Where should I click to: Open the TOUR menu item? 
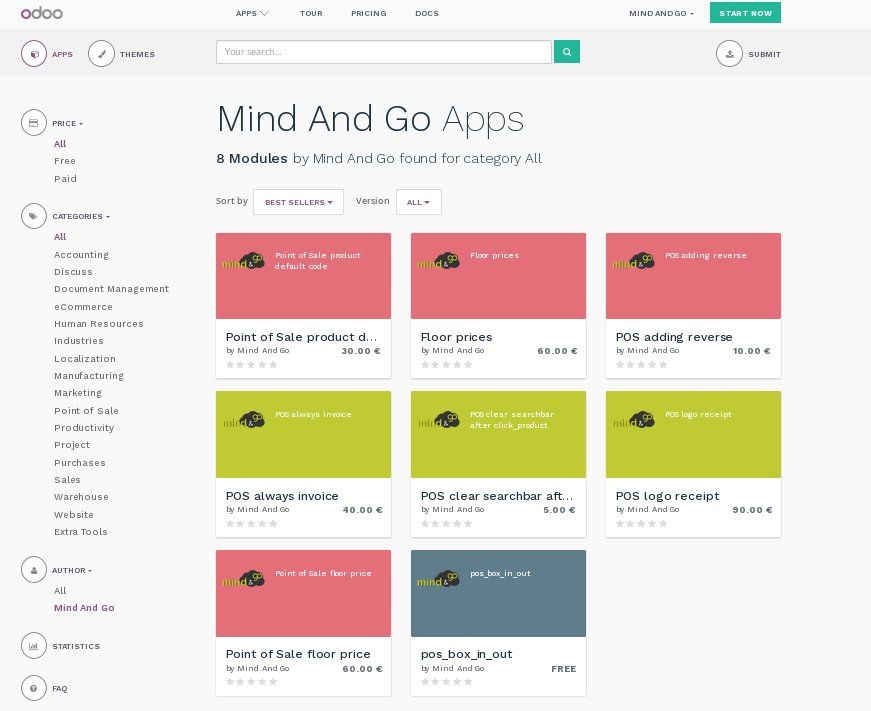311,13
